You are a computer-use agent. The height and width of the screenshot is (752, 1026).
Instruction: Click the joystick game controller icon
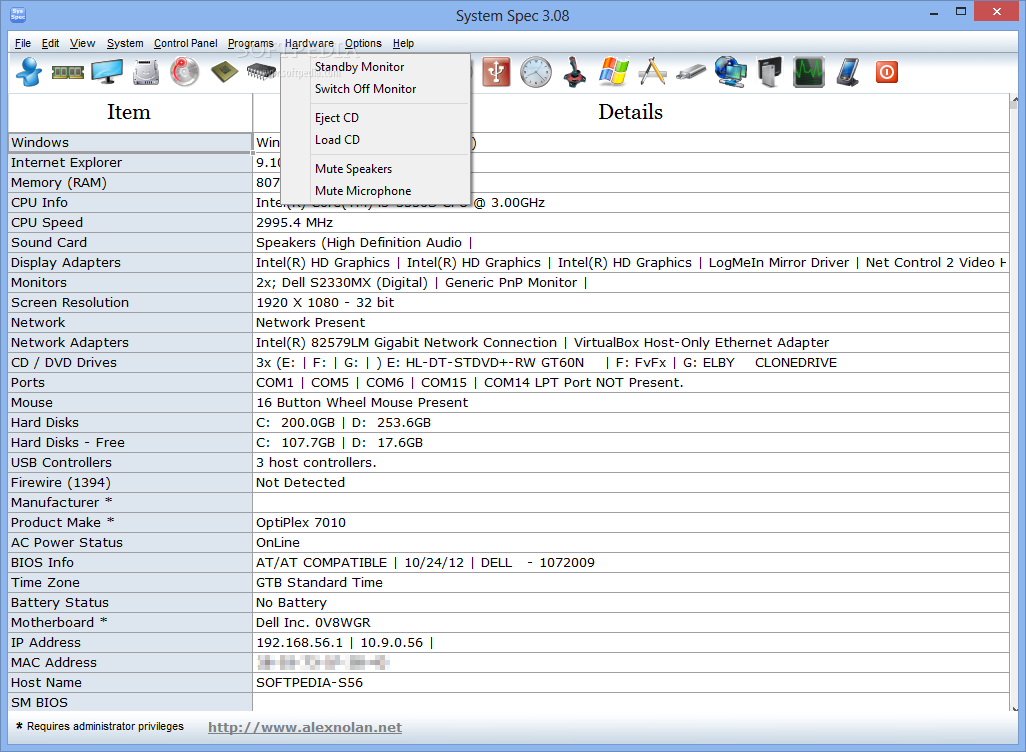[575, 72]
